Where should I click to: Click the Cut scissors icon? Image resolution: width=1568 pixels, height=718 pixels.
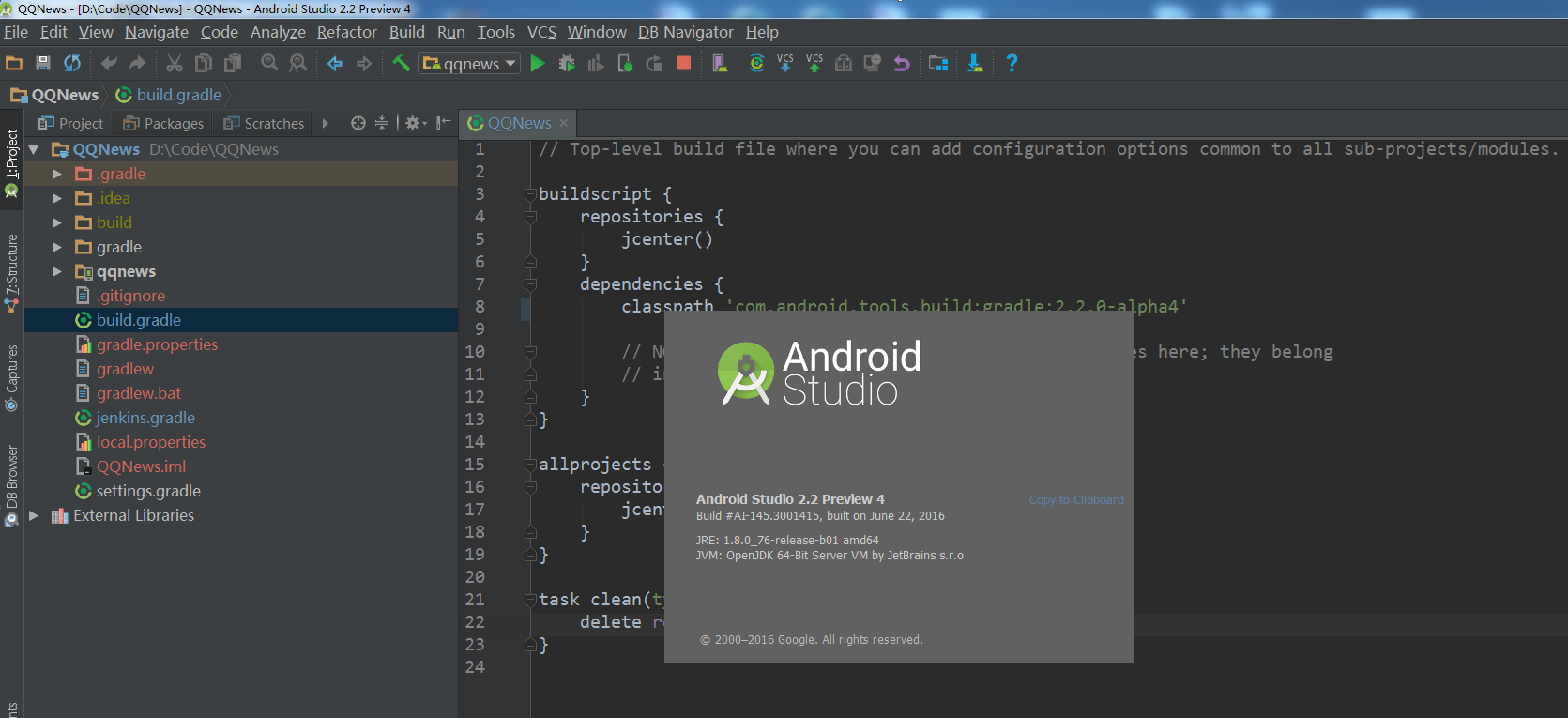click(175, 63)
